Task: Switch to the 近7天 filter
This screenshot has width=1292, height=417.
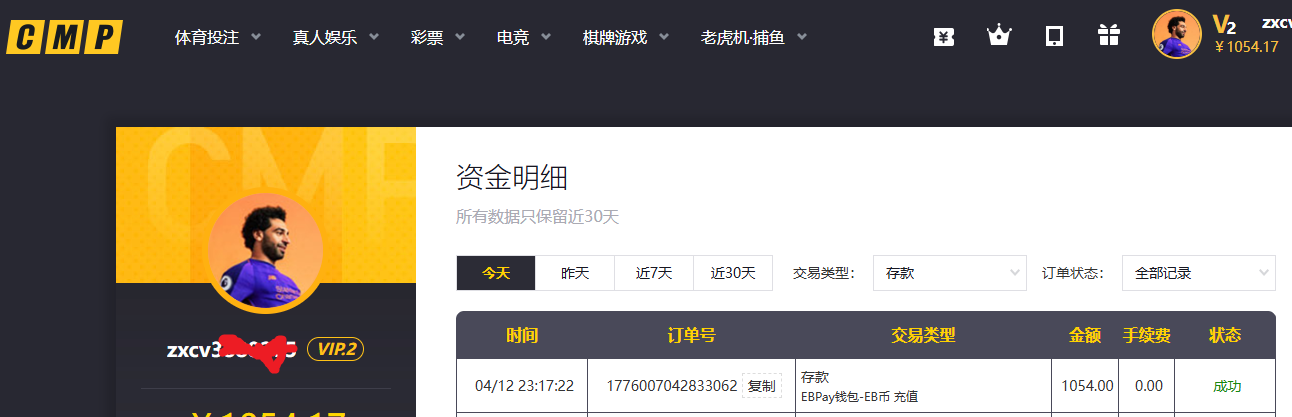Action: pyautogui.click(x=654, y=273)
